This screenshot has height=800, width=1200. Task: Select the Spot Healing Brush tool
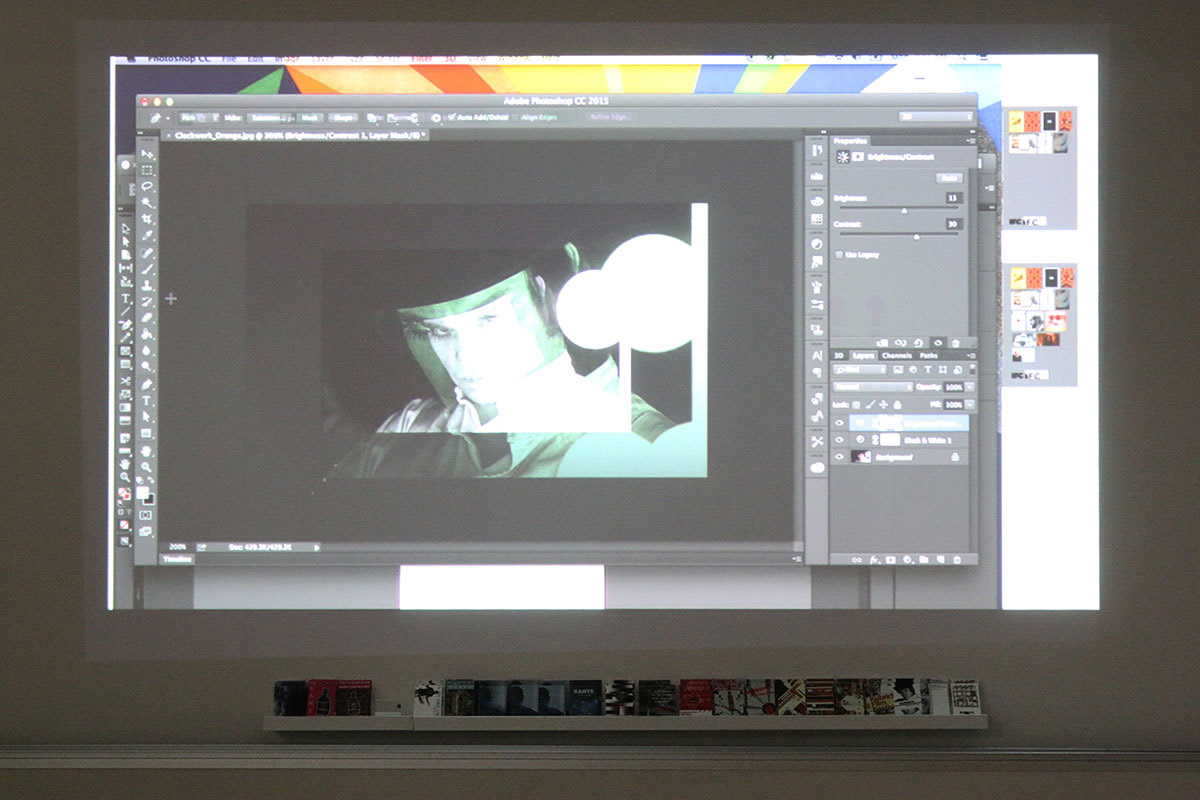[147, 253]
